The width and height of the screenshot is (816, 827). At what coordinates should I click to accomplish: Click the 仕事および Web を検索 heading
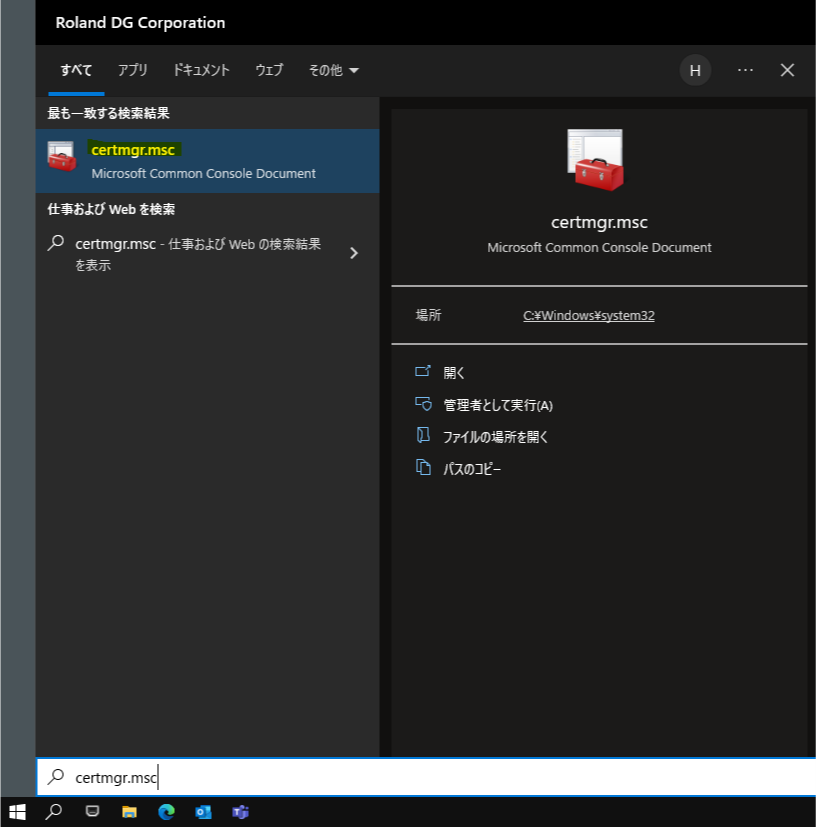(111, 209)
